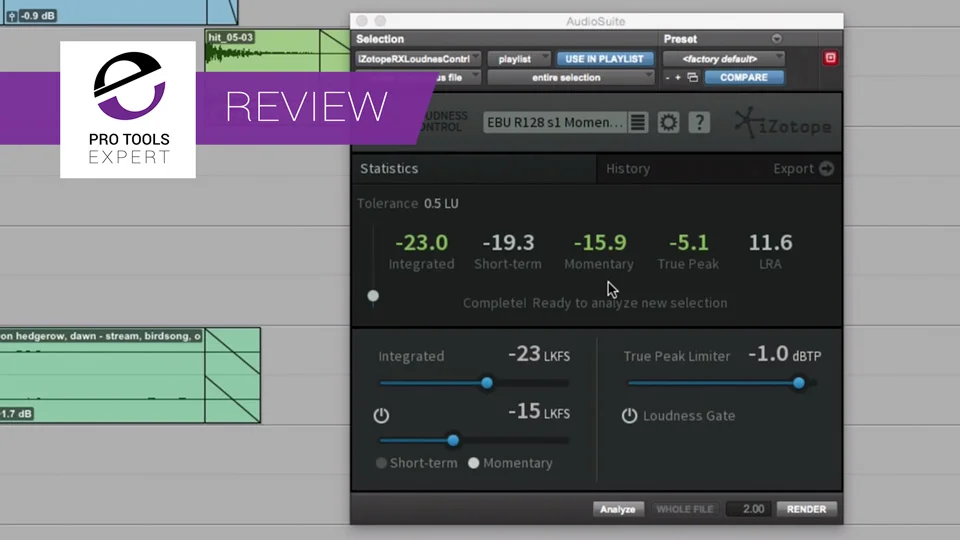The height and width of the screenshot is (540, 960).
Task: Click the WHOLE FILE button
Action: coord(684,509)
